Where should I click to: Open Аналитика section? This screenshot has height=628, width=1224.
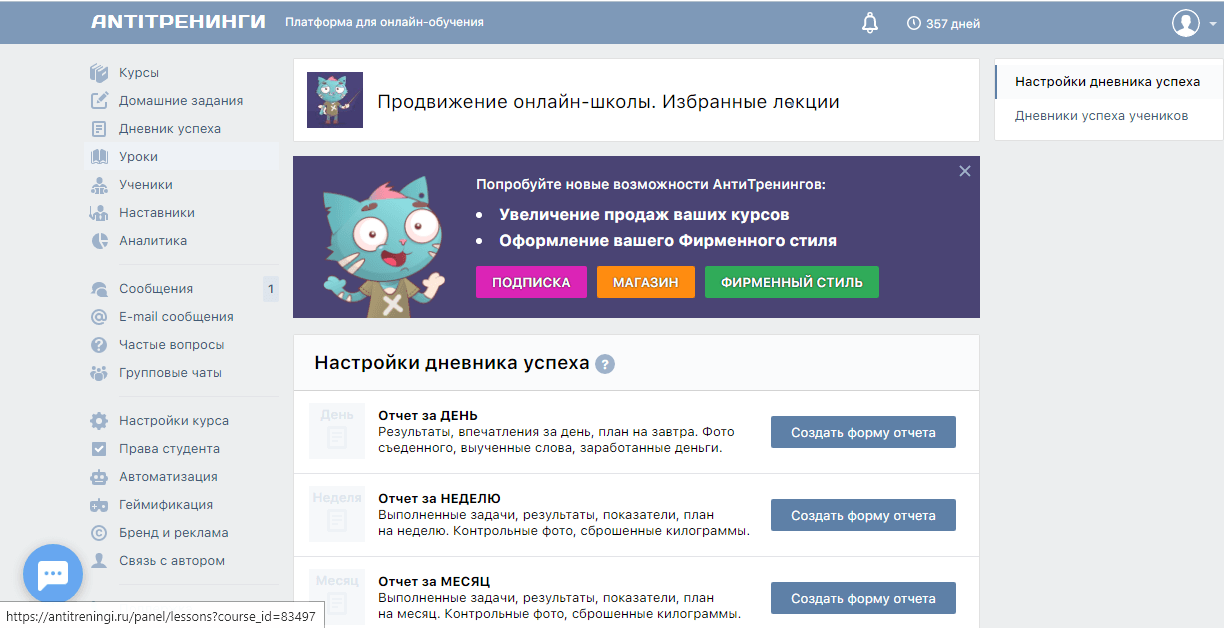(153, 241)
